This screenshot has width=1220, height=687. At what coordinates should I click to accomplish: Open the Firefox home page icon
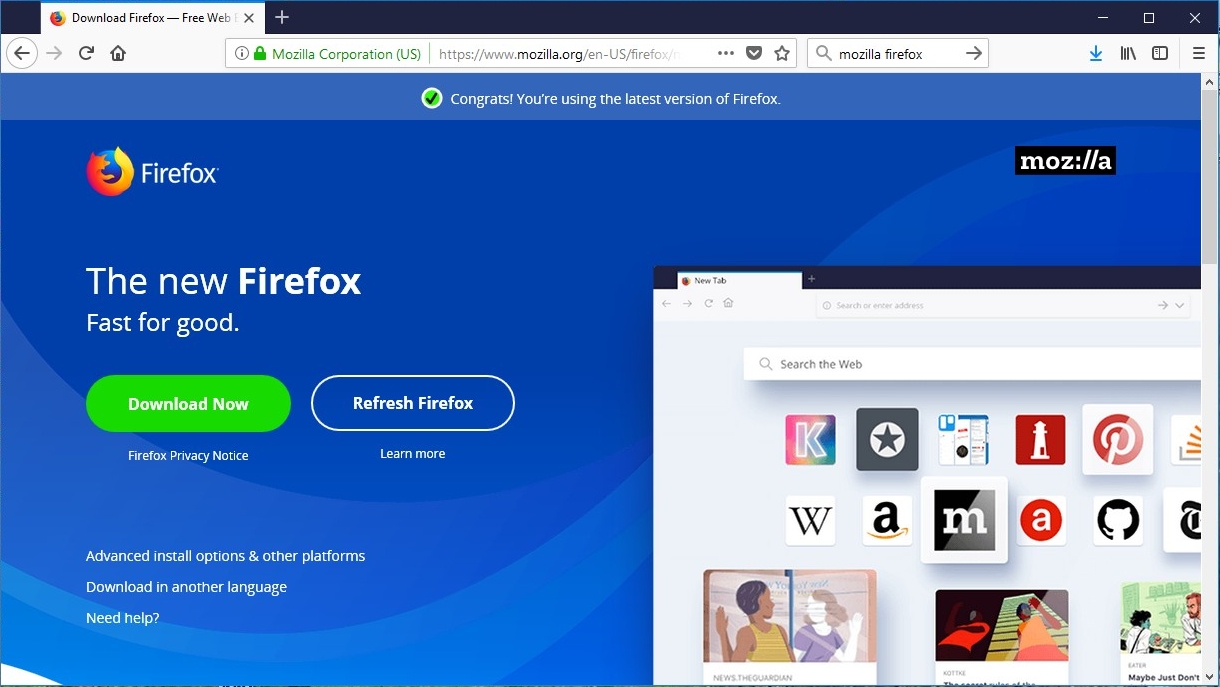click(x=118, y=54)
